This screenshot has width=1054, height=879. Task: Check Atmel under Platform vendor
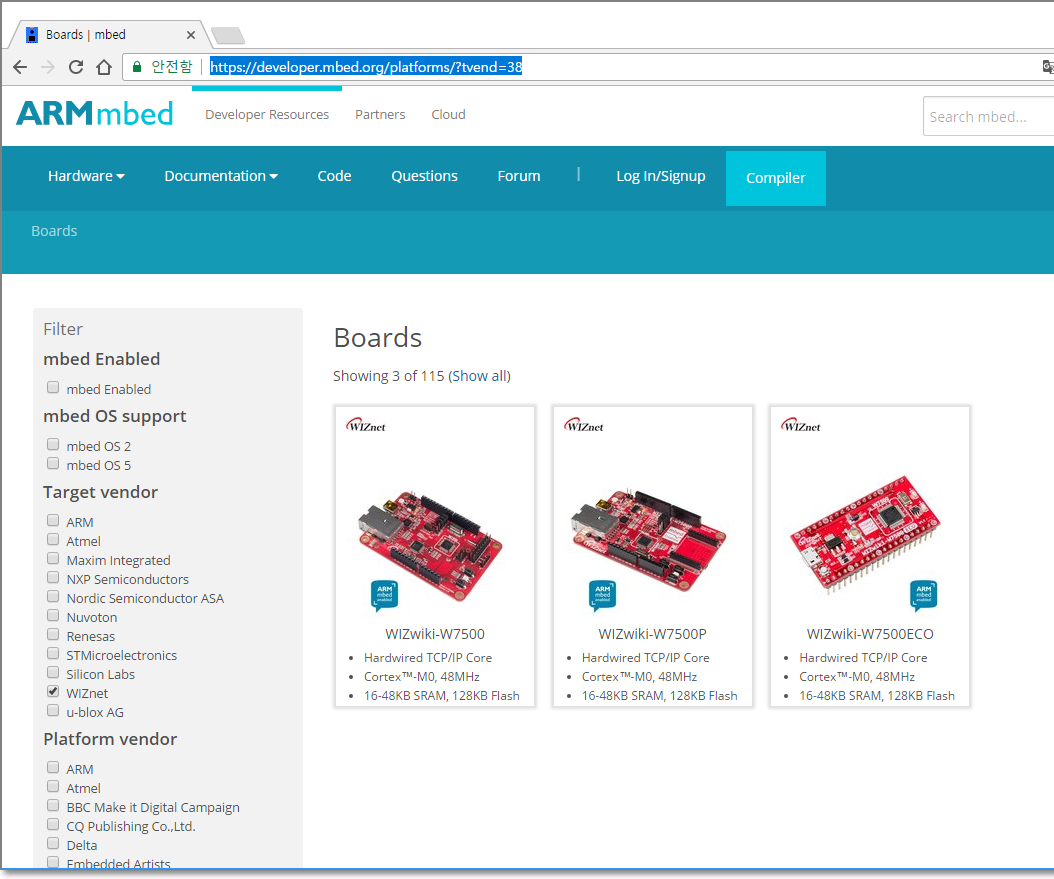53,786
